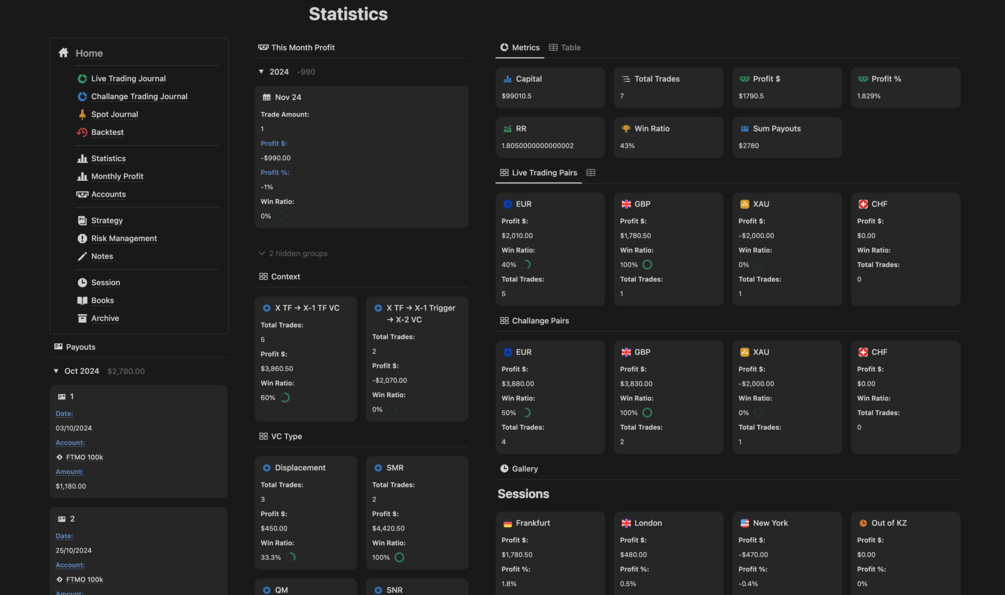Click Statistics bar chart icon in sidebar
The image size is (1005, 595).
(x=82, y=158)
